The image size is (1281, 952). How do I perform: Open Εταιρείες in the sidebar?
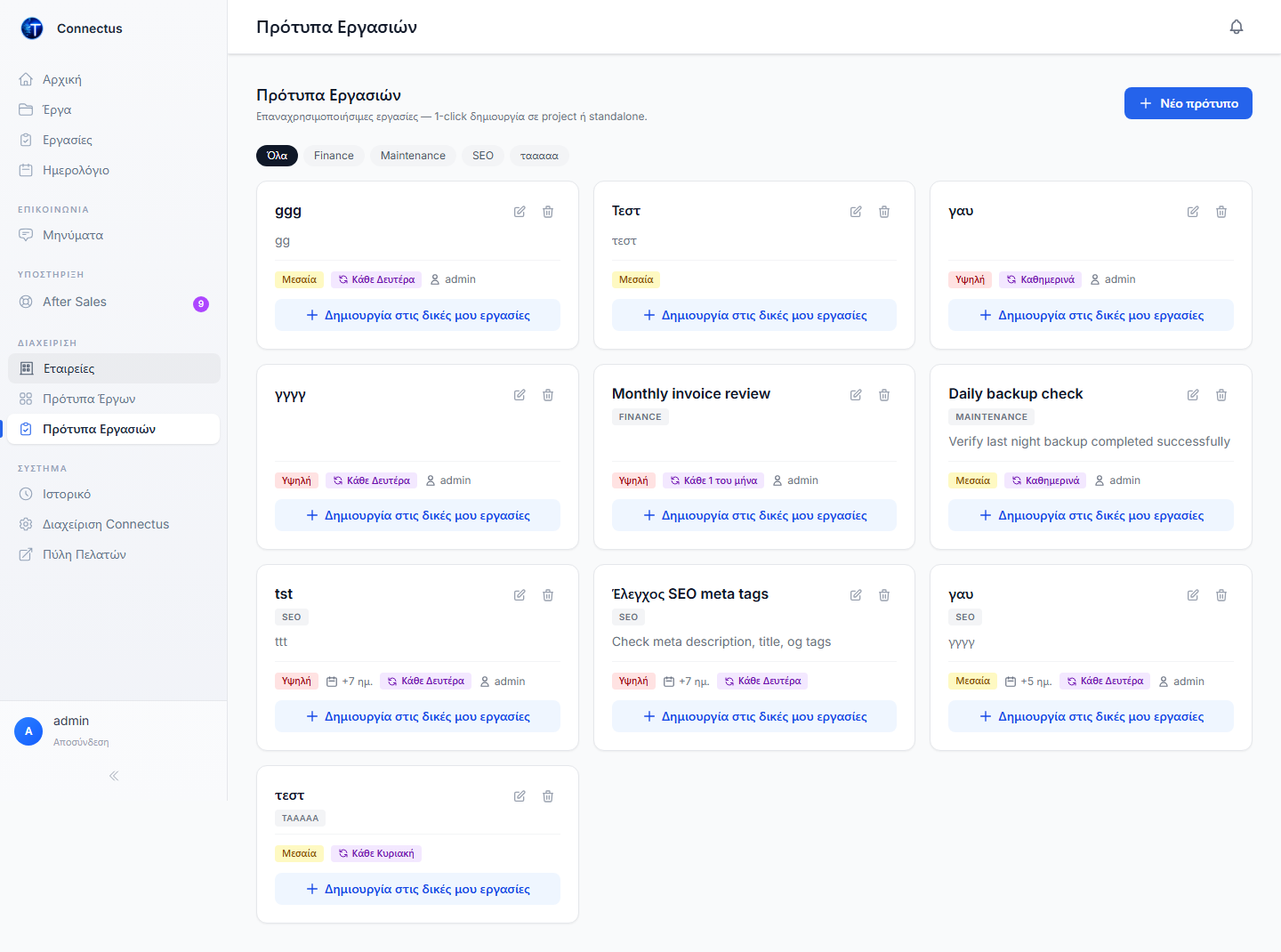(114, 368)
